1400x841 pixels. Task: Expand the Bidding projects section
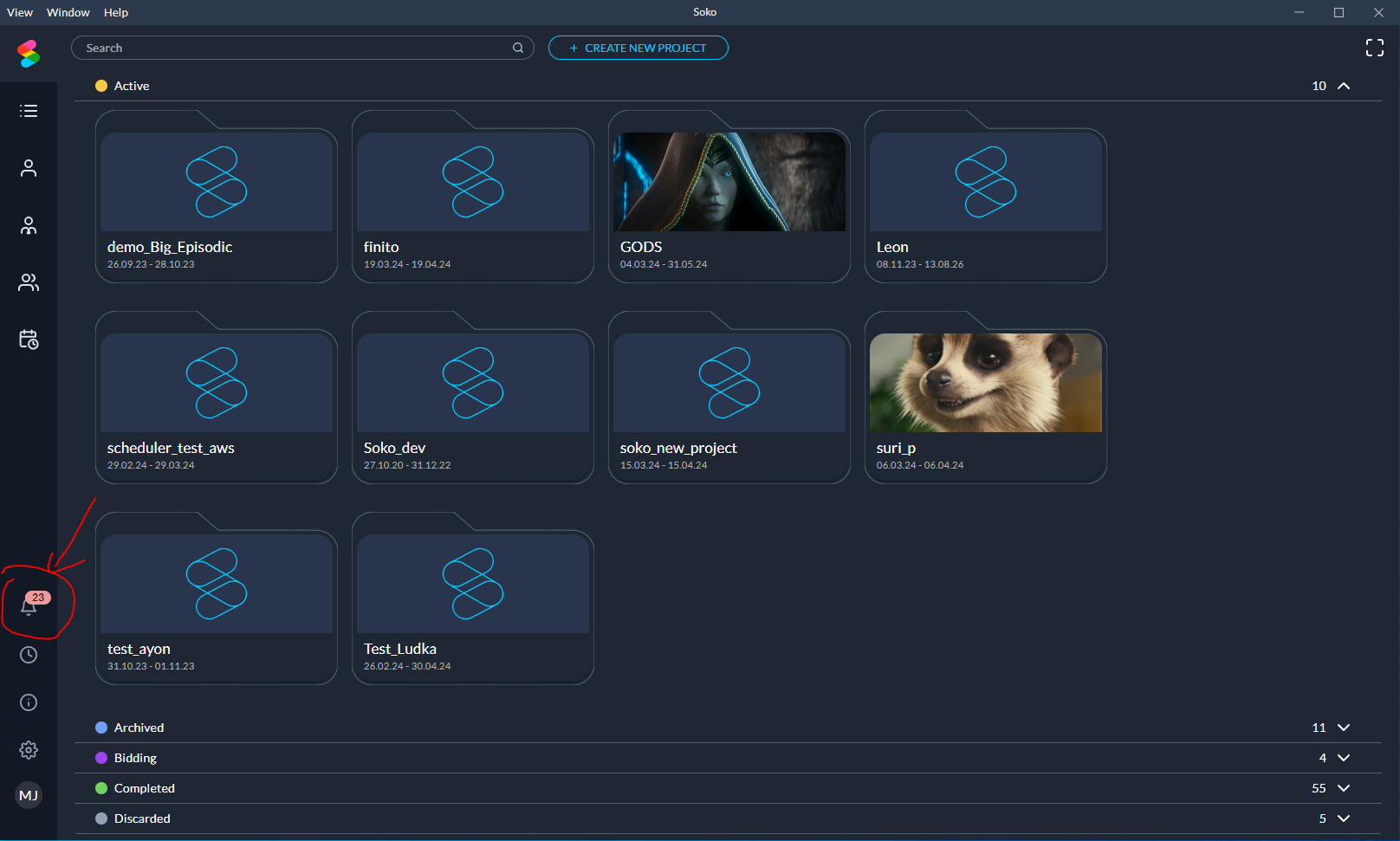click(x=1344, y=758)
